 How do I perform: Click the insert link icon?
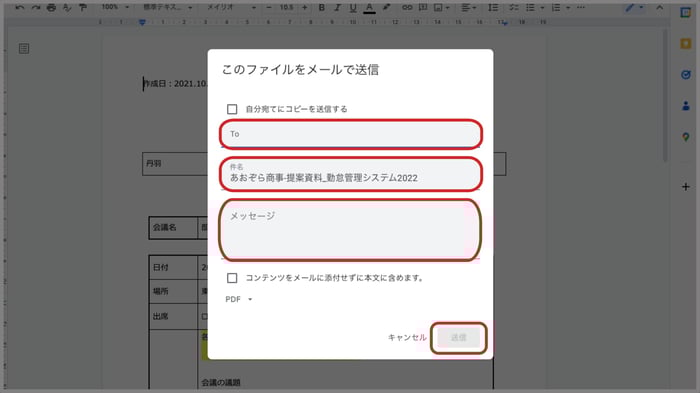click(x=407, y=8)
